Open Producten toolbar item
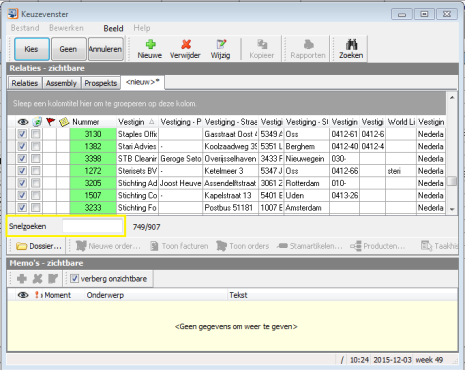This screenshot has width=465, height=370. [x=377, y=246]
